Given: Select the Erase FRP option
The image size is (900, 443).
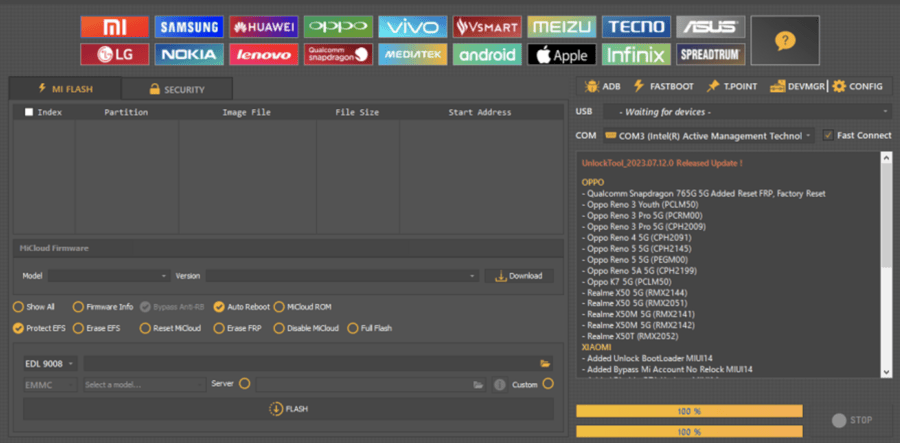Looking at the screenshot, I should 219,328.
